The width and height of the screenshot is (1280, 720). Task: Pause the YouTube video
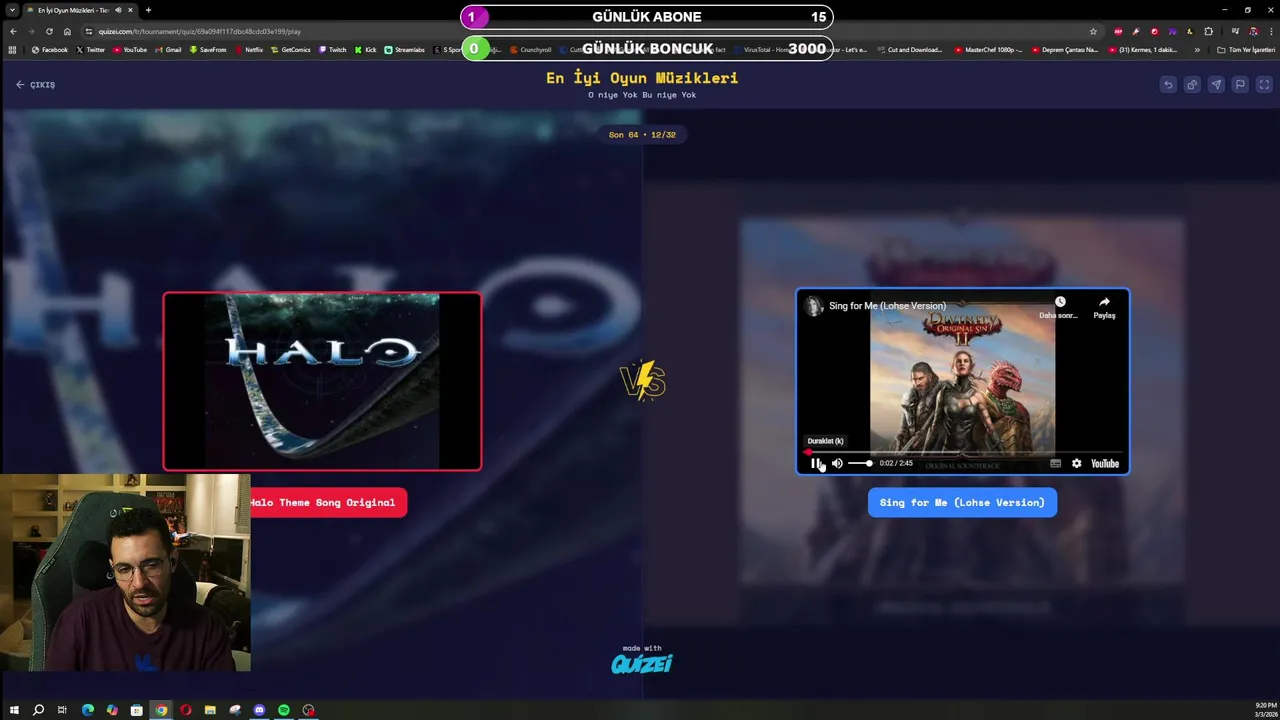pos(815,463)
